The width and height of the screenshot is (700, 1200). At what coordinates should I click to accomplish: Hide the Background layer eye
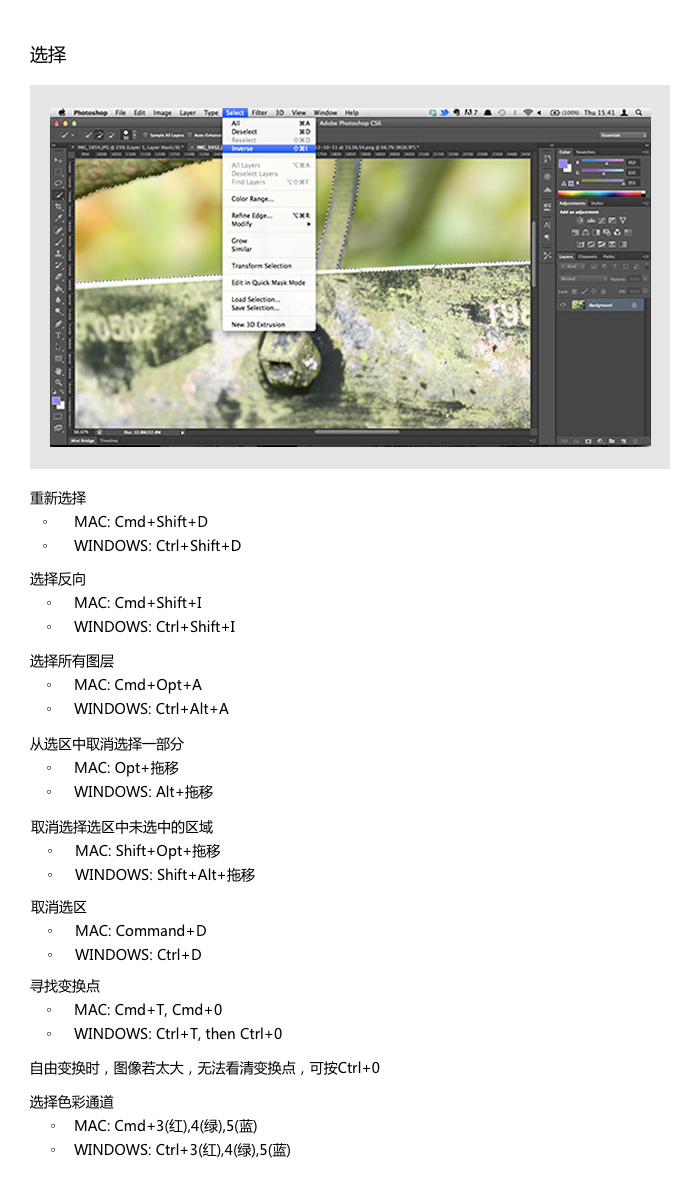563,304
